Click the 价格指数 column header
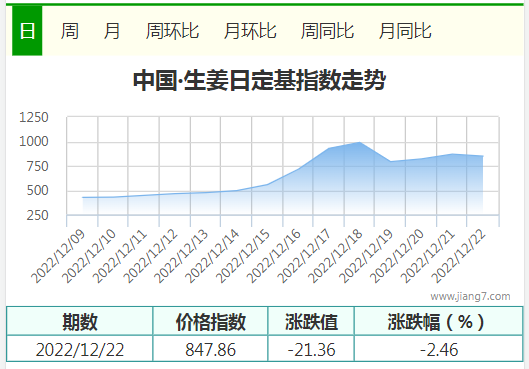 211,321
